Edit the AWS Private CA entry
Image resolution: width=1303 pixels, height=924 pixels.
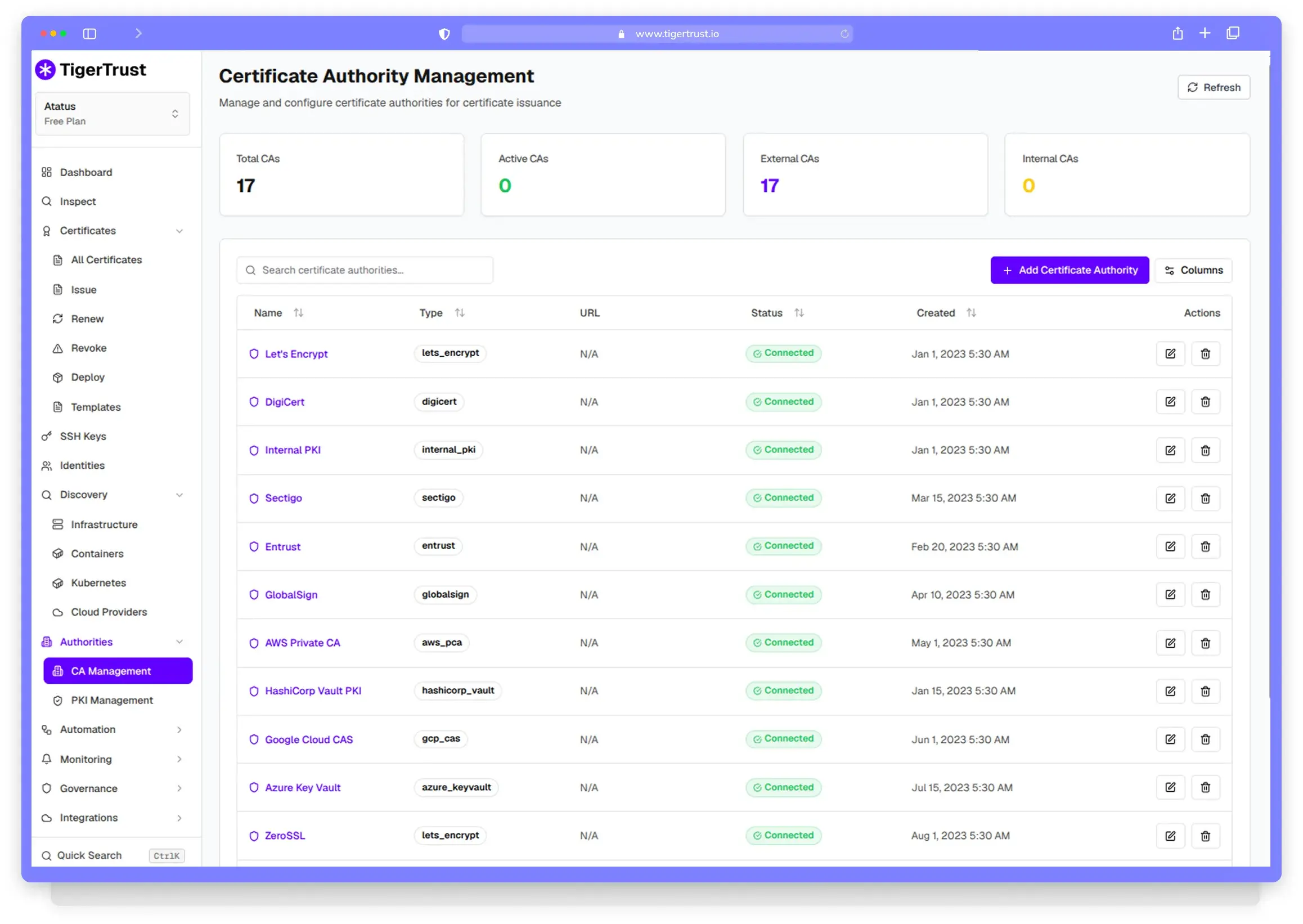(x=1170, y=643)
